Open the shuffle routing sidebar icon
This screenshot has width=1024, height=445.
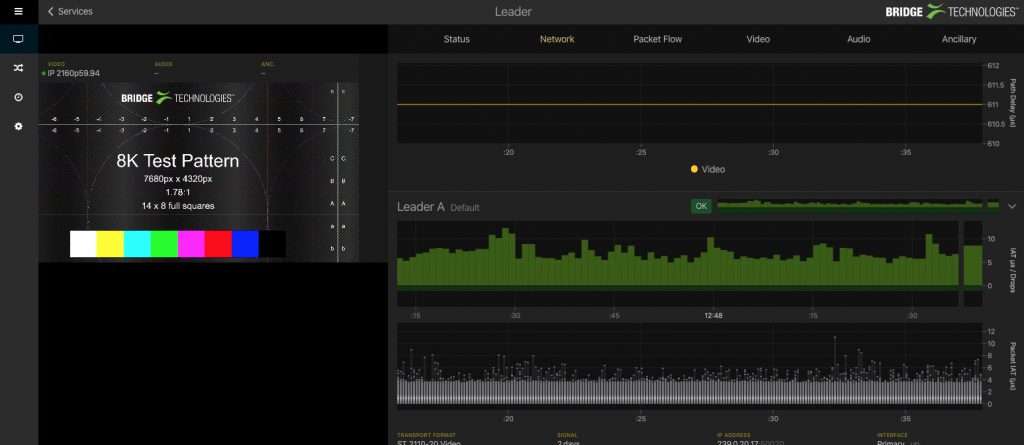18,68
